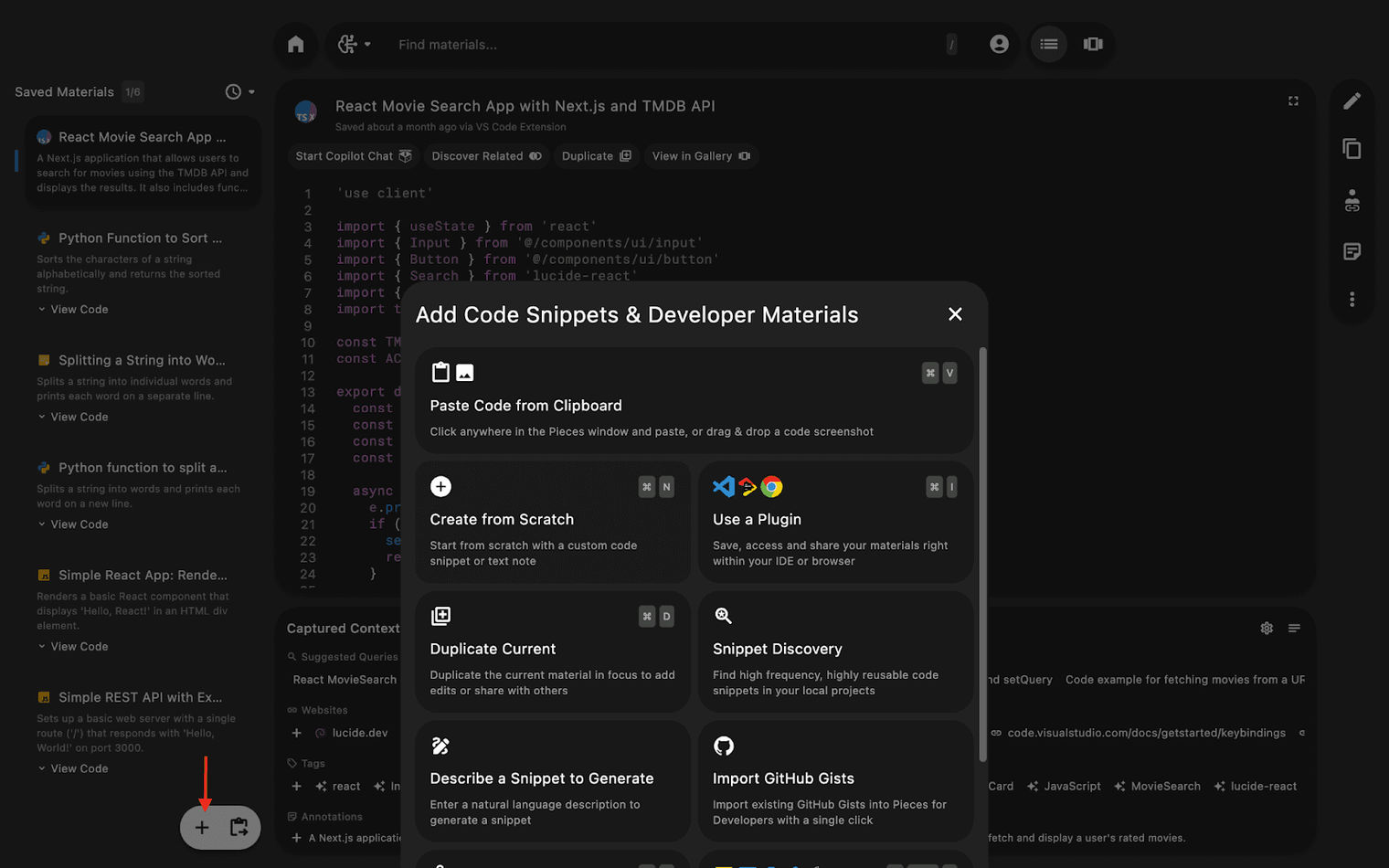This screenshot has height=868, width=1389.
Task: Select React Movie Search App saved material
Action: tap(143, 162)
